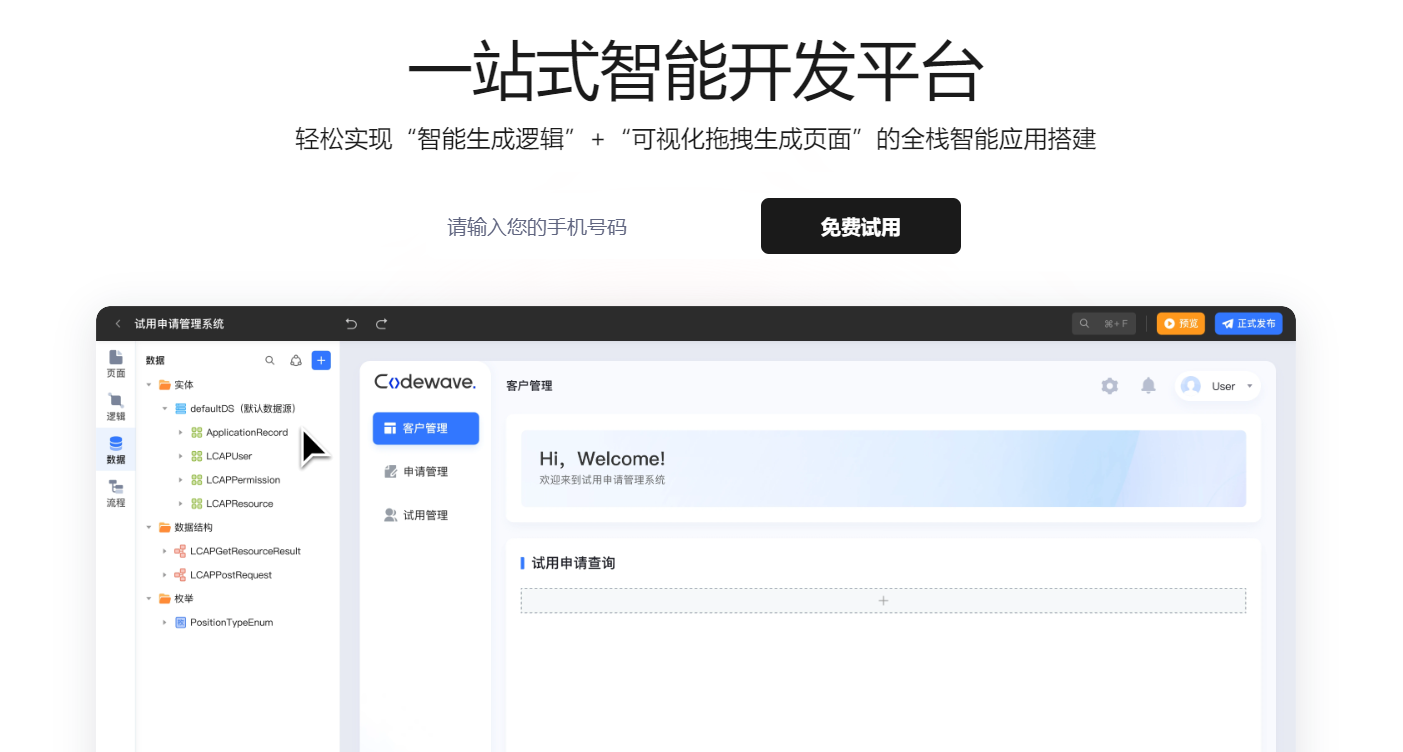
Task: Click the LCAPGetResourceResult label text
Action: click(245, 551)
